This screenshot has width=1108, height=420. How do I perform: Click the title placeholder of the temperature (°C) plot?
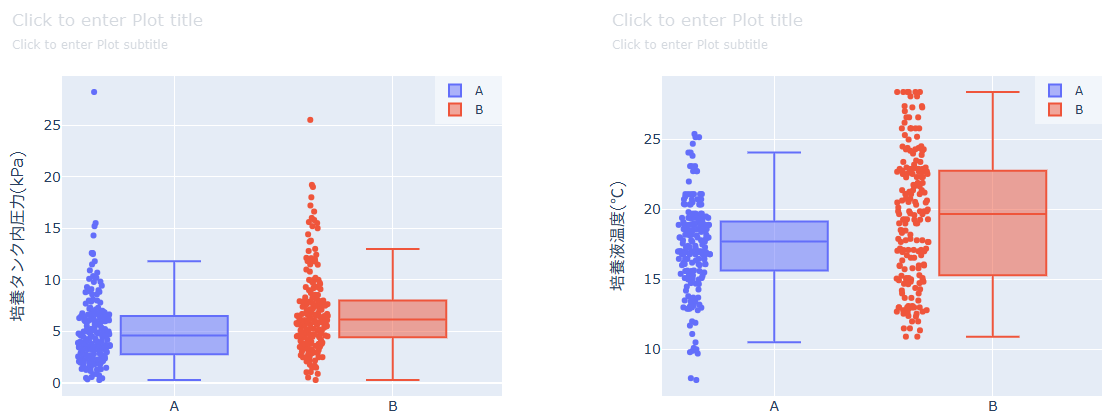coord(707,20)
